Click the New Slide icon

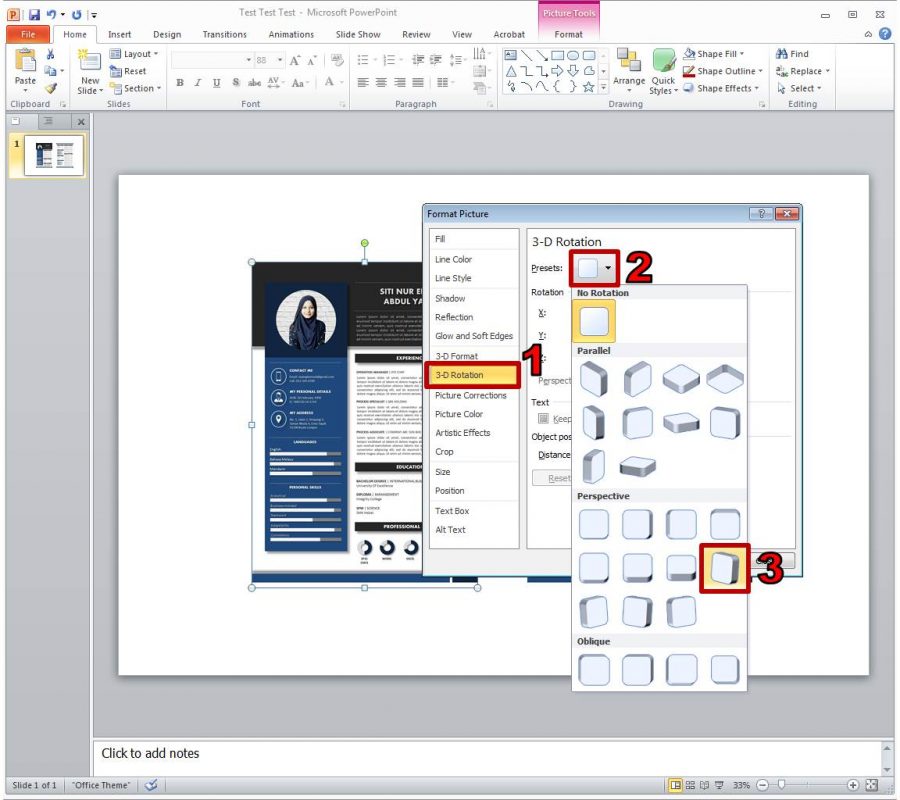click(x=90, y=62)
